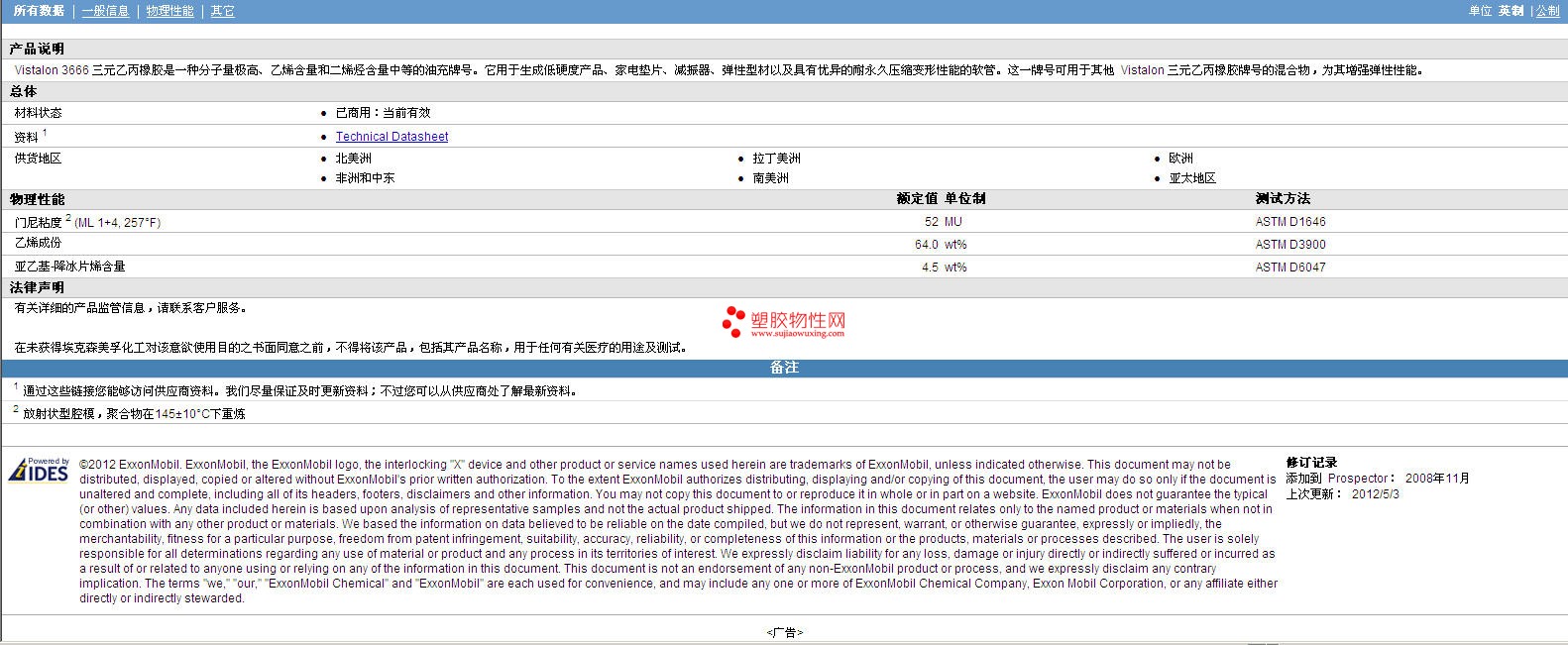Click the 产品说明 section heading
The width and height of the screenshot is (1568, 645).
[37, 49]
